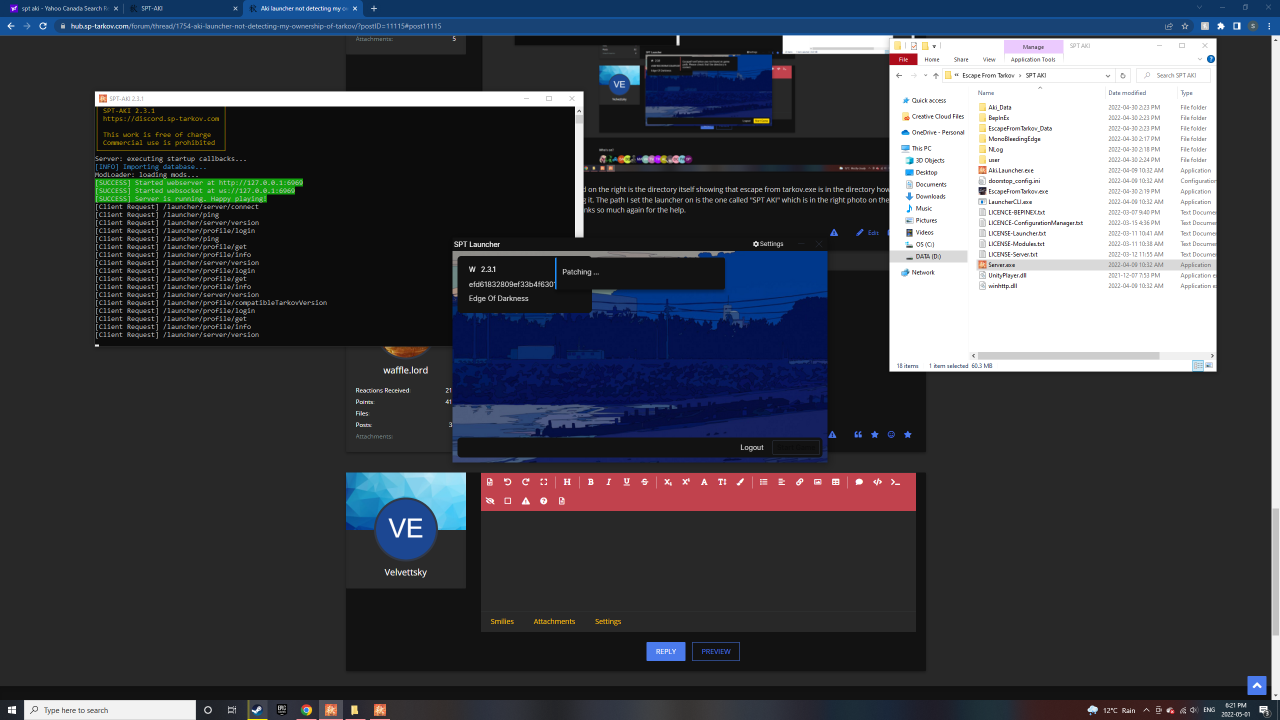Apply Superscript in the editor toolbar
Image resolution: width=1280 pixels, height=720 pixels.
[686, 482]
